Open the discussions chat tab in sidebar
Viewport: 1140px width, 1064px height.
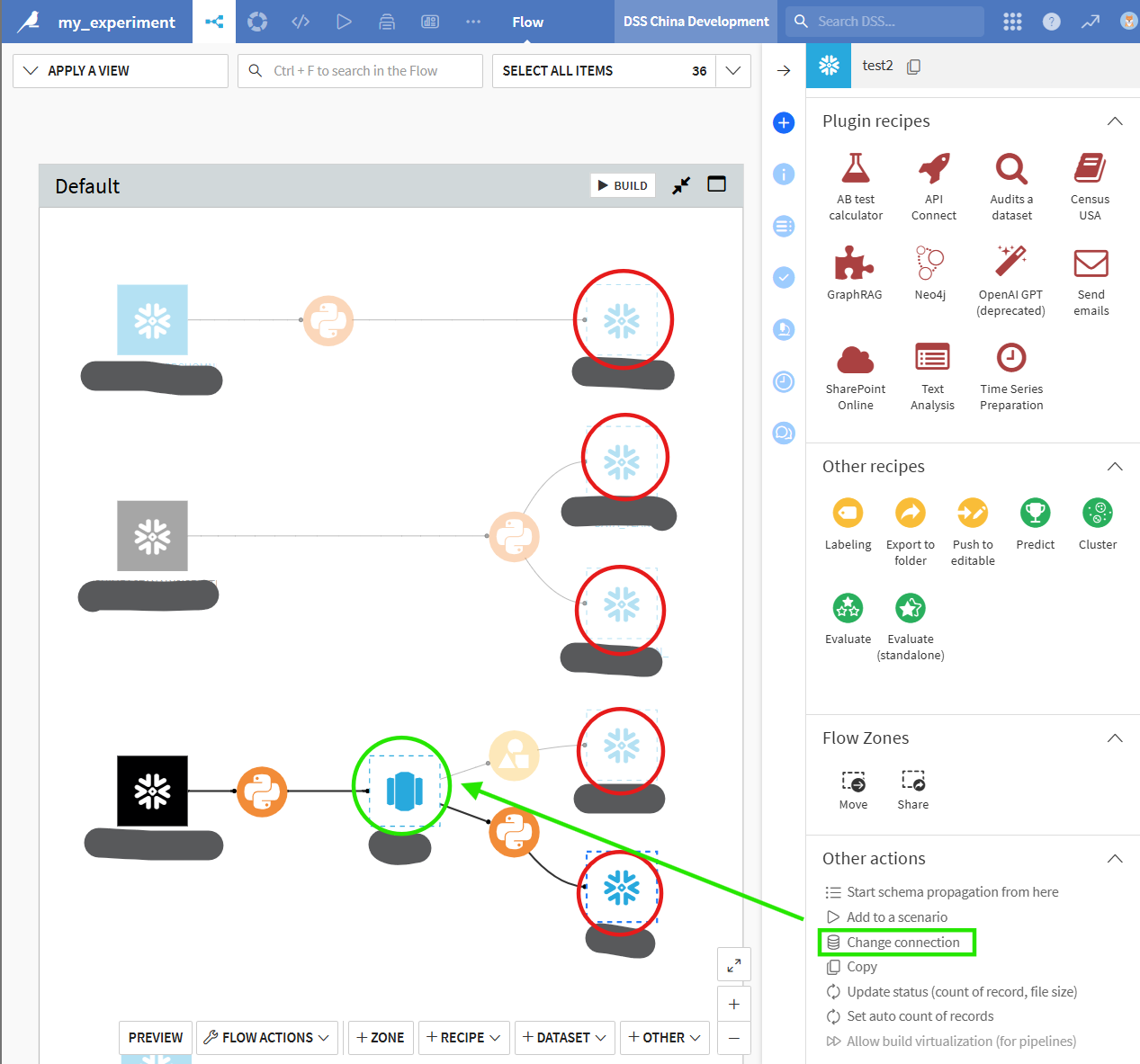(x=784, y=434)
